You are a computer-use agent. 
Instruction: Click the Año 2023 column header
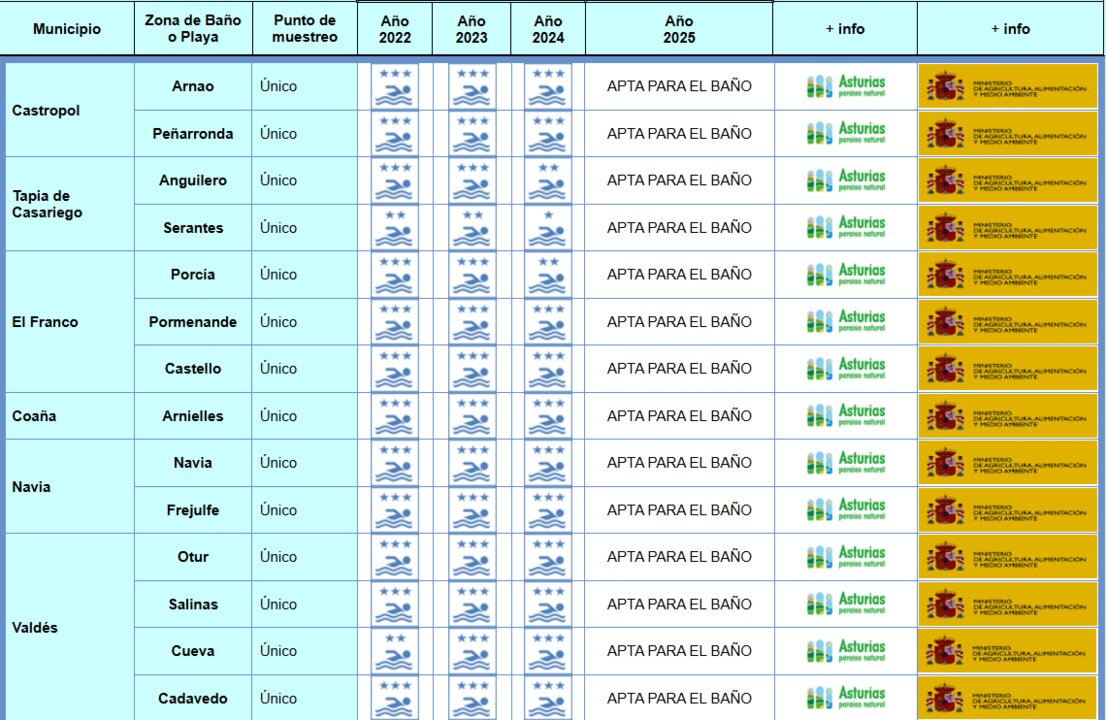pos(471,29)
